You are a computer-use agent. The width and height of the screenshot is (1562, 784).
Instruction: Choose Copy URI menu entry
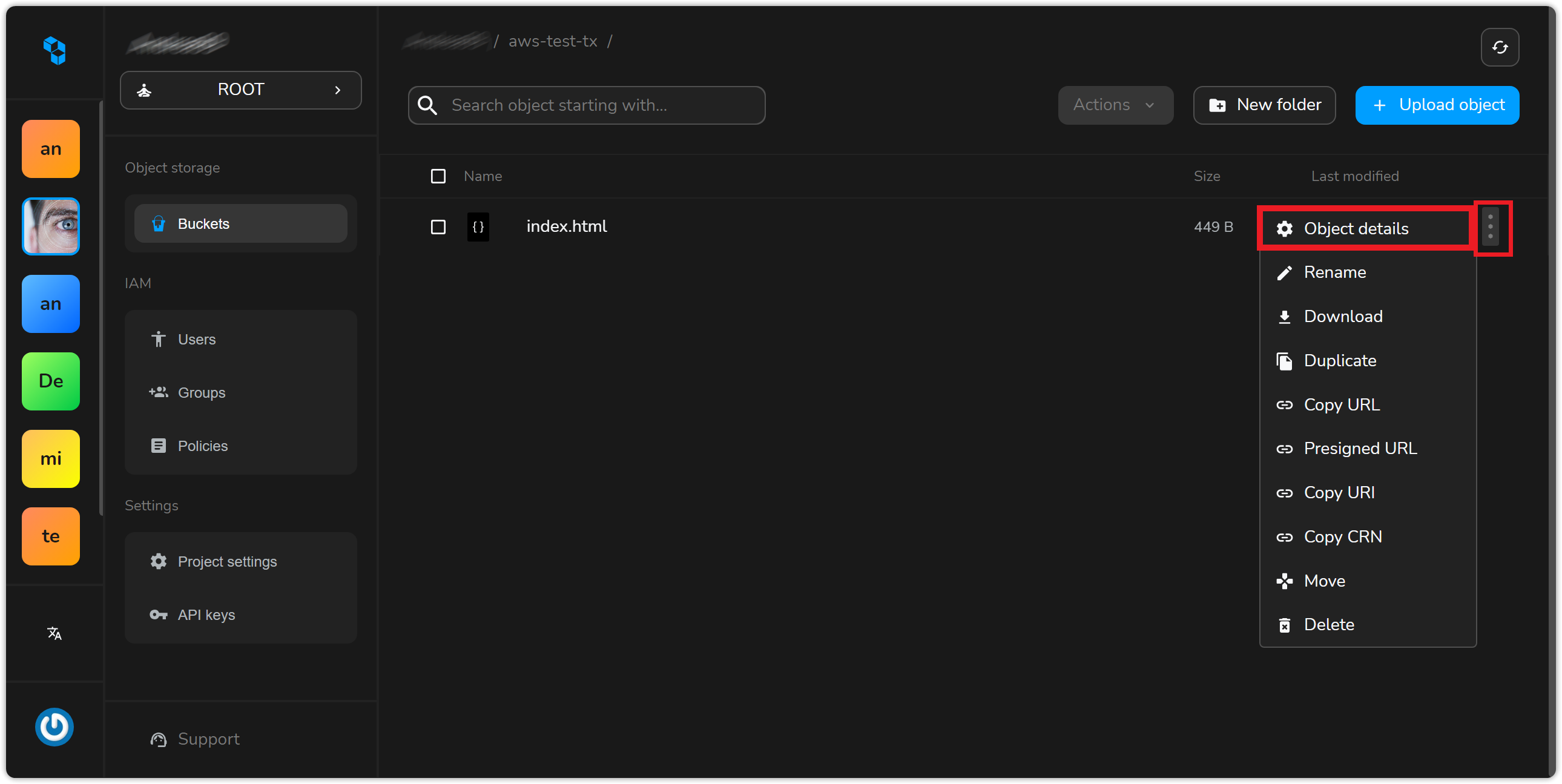tap(1367, 492)
